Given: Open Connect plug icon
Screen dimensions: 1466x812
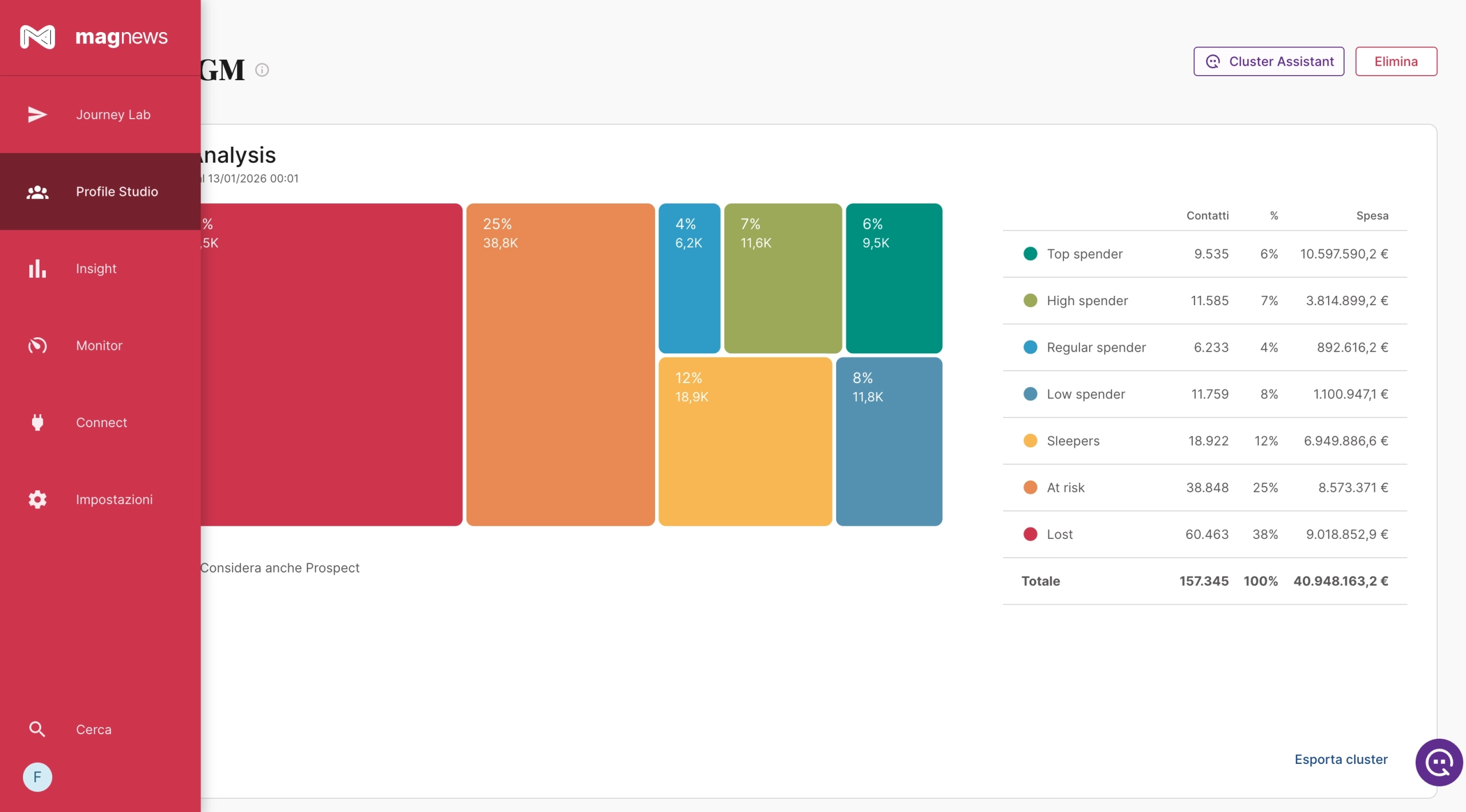Looking at the screenshot, I should pyautogui.click(x=37, y=423).
